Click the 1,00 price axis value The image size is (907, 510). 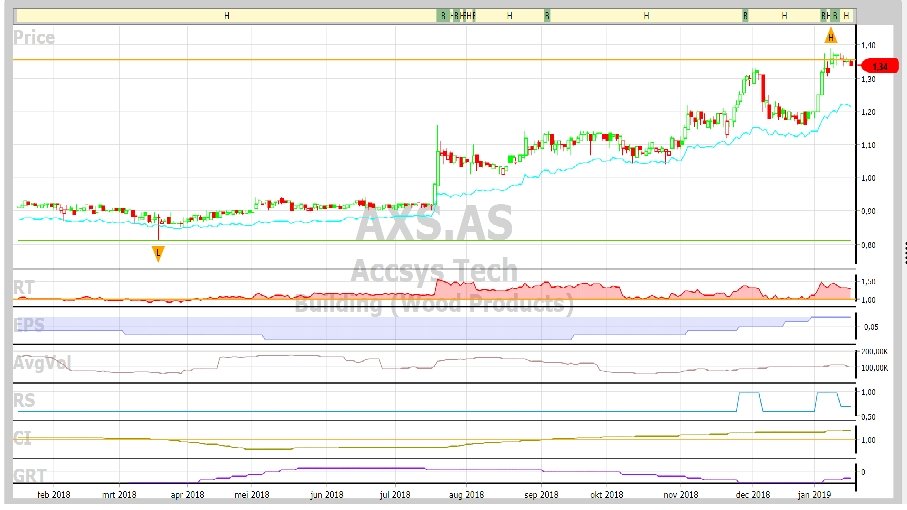point(868,178)
